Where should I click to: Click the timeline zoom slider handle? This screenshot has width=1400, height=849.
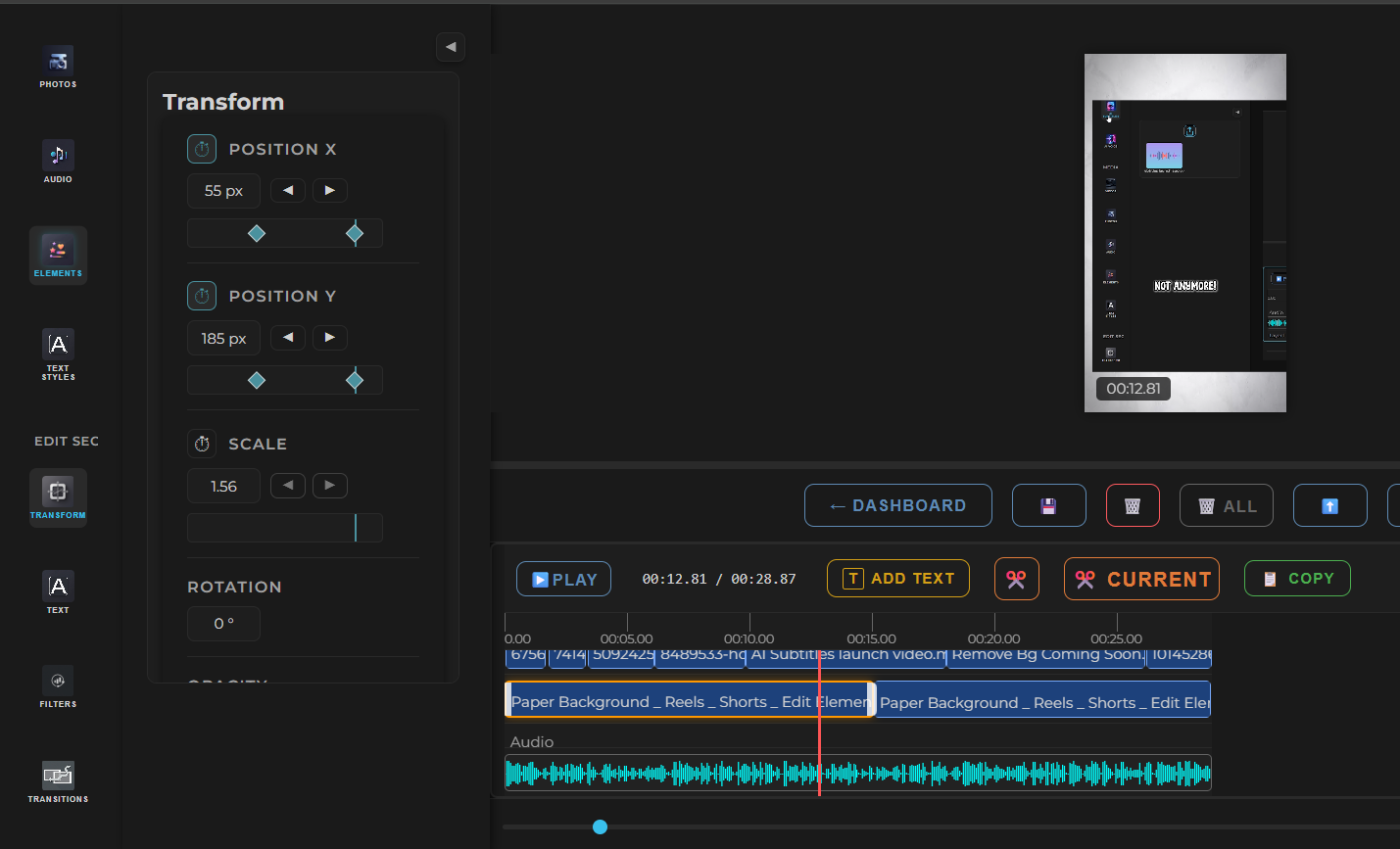pyautogui.click(x=601, y=827)
